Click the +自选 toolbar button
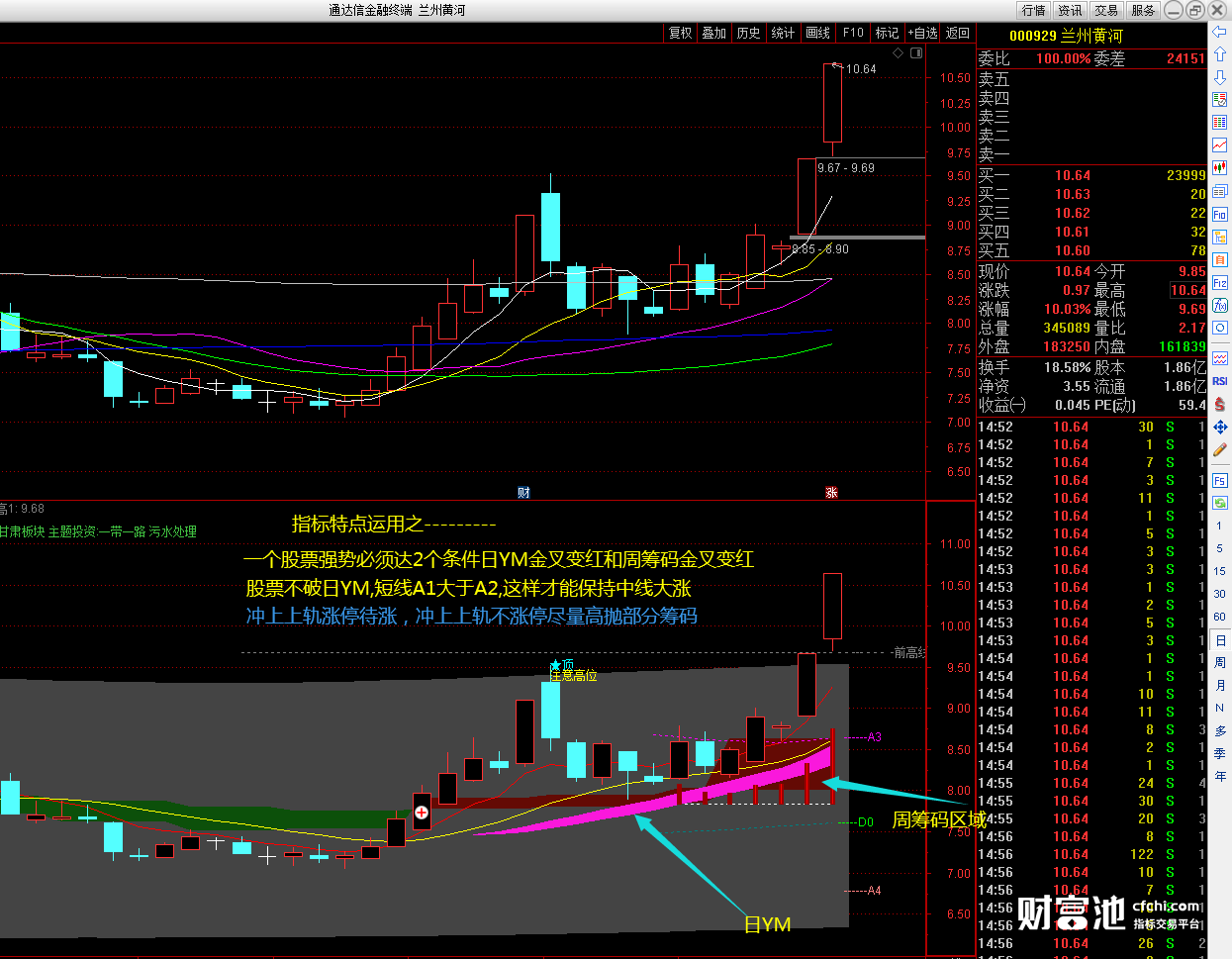This screenshot has height=959, width=1232. click(922, 33)
